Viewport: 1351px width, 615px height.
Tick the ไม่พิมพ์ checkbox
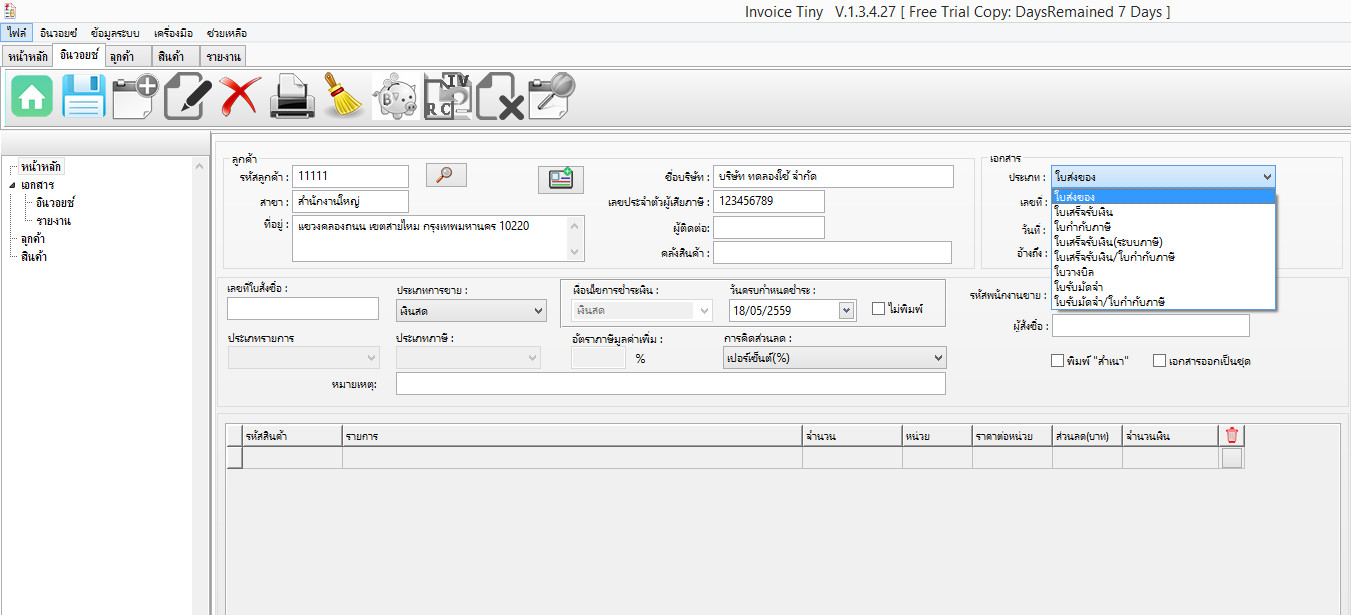[879, 309]
